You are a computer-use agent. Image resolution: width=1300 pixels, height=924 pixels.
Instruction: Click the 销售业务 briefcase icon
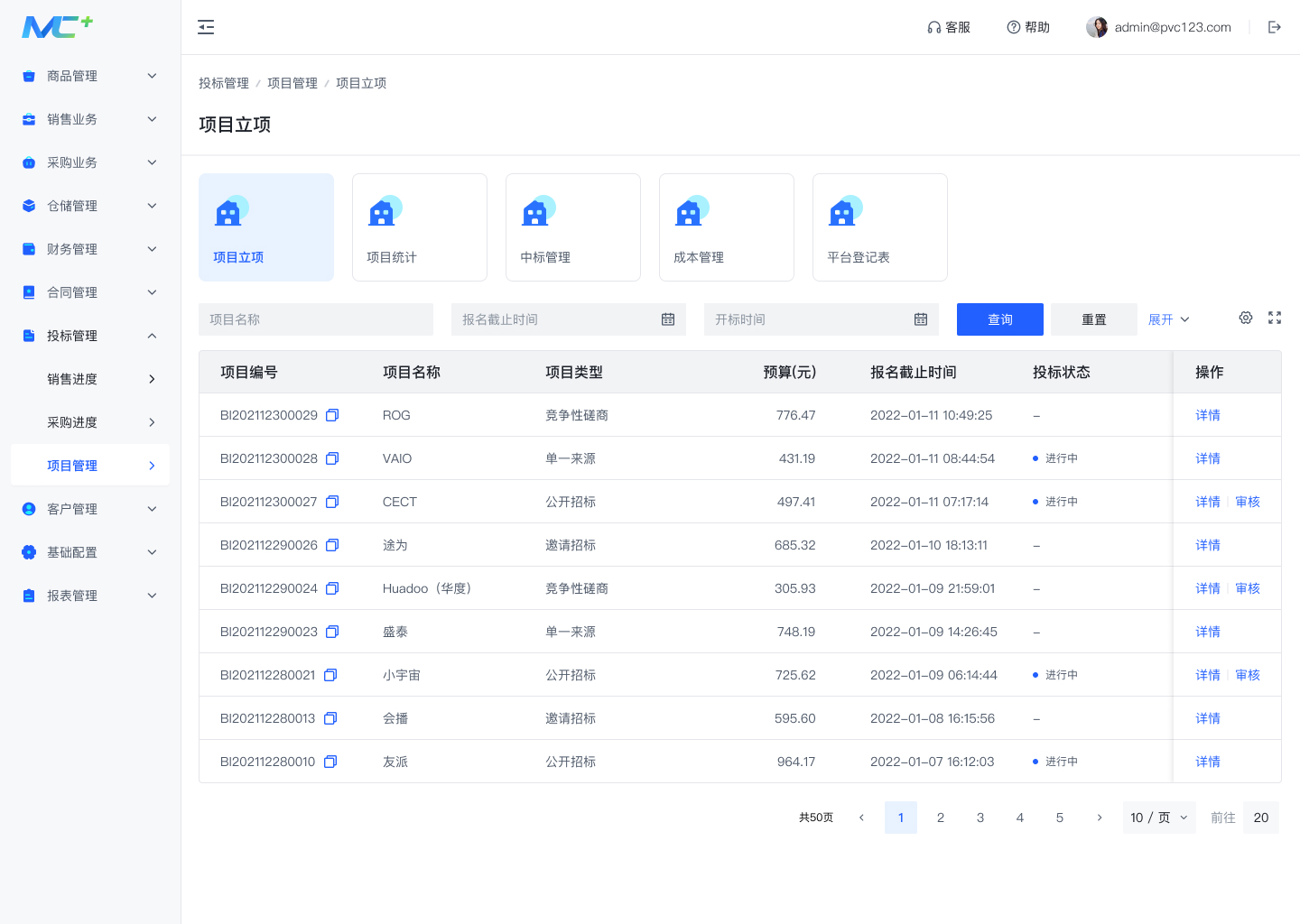pyautogui.click(x=29, y=119)
